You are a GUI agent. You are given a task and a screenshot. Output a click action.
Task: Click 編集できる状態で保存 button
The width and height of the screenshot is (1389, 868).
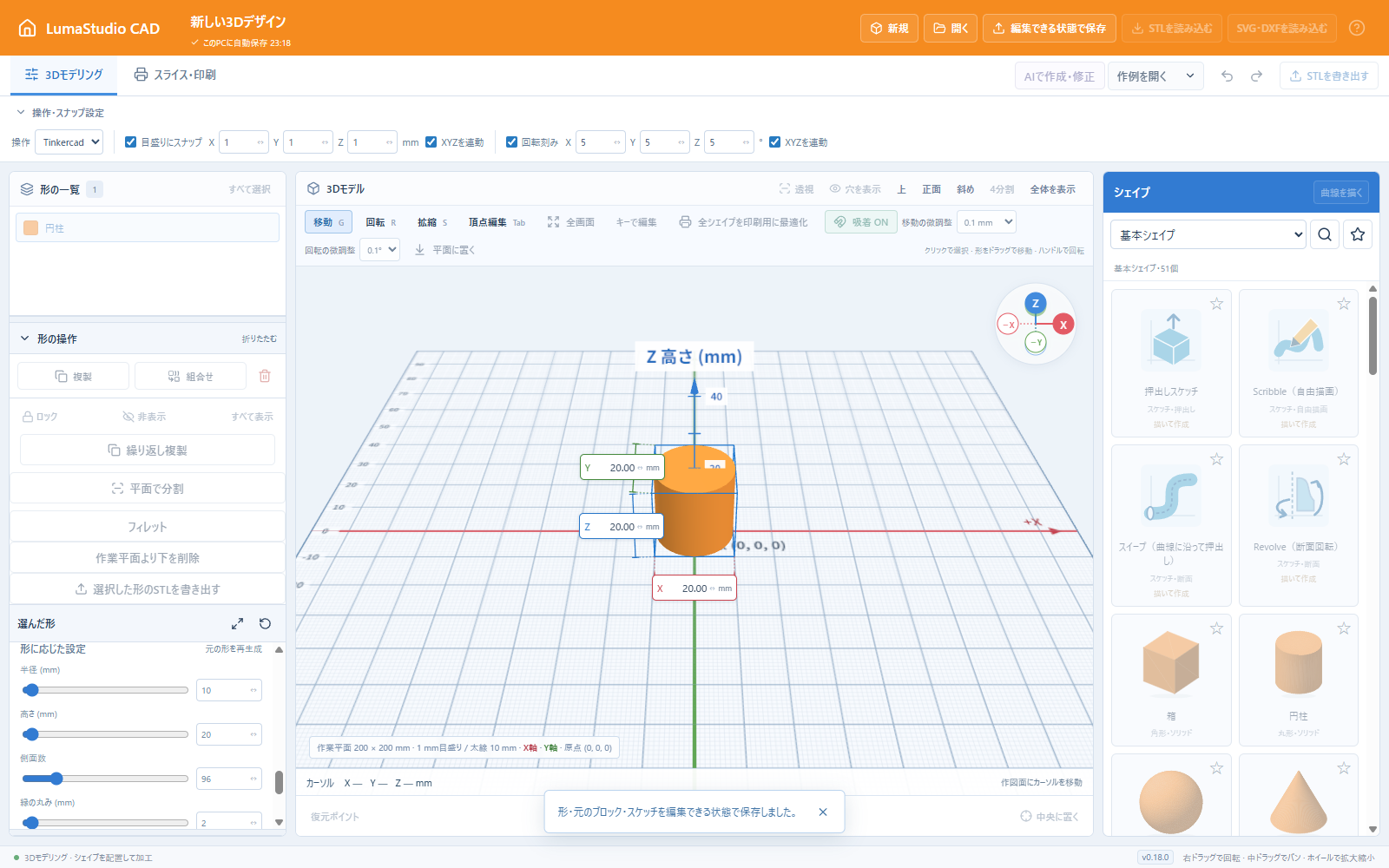click(x=1050, y=29)
